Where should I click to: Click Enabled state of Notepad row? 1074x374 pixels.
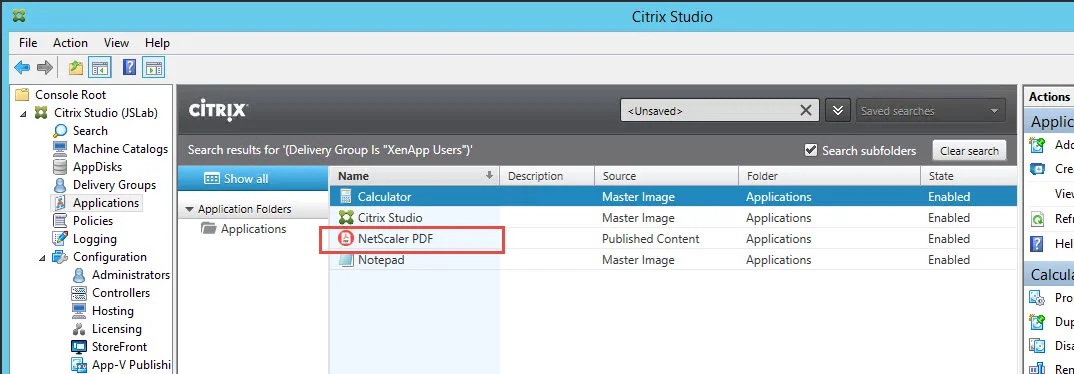[949, 260]
